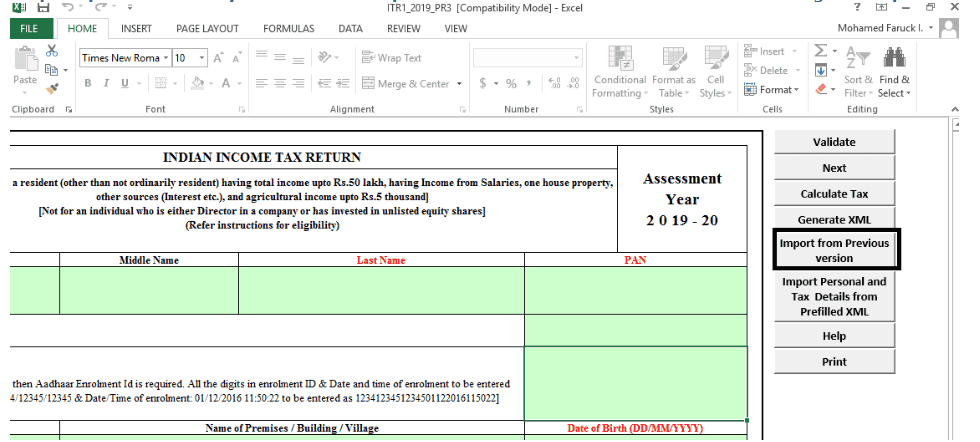
Task: Toggle Bold formatting
Action: pyautogui.click(x=88, y=84)
